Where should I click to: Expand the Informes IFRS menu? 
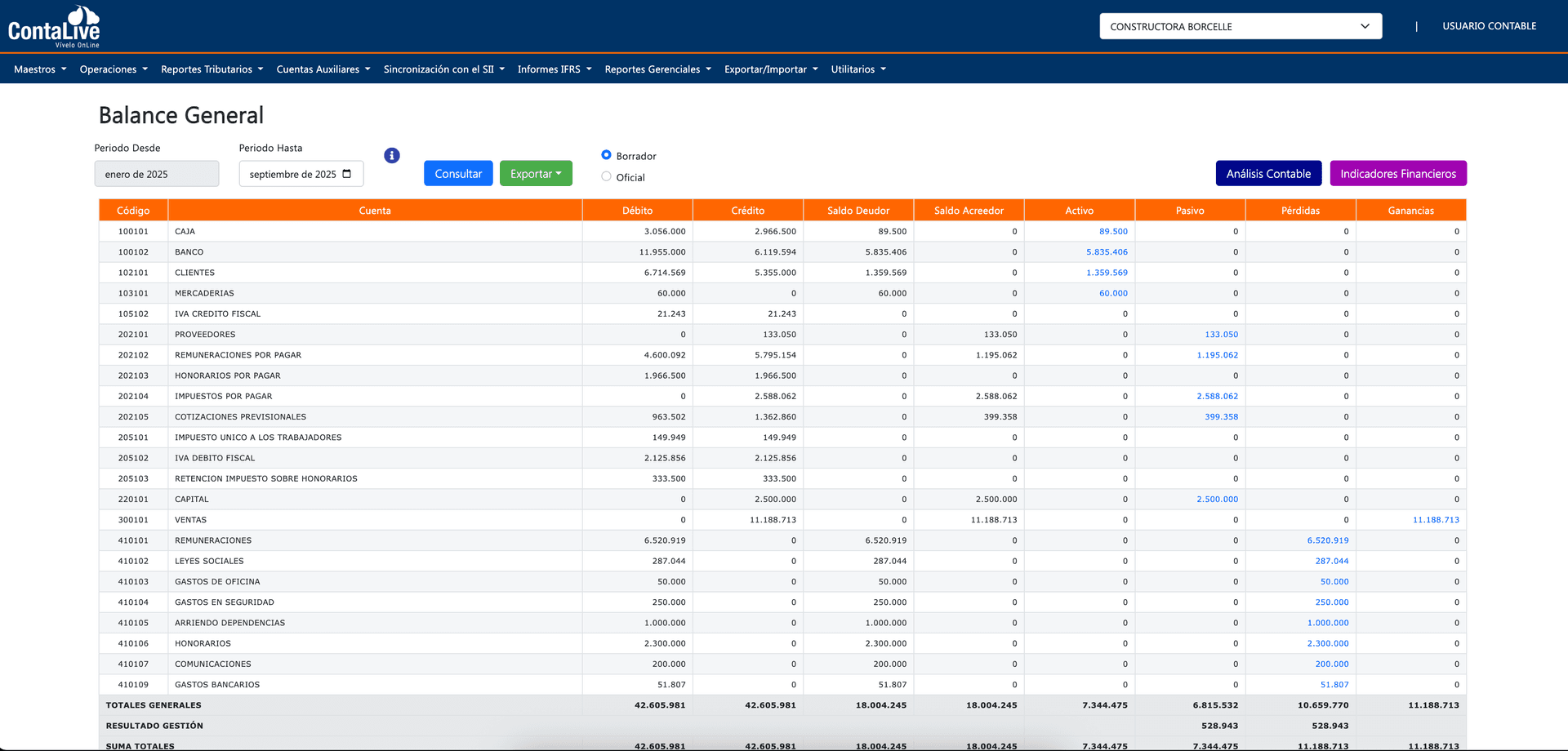(x=554, y=69)
